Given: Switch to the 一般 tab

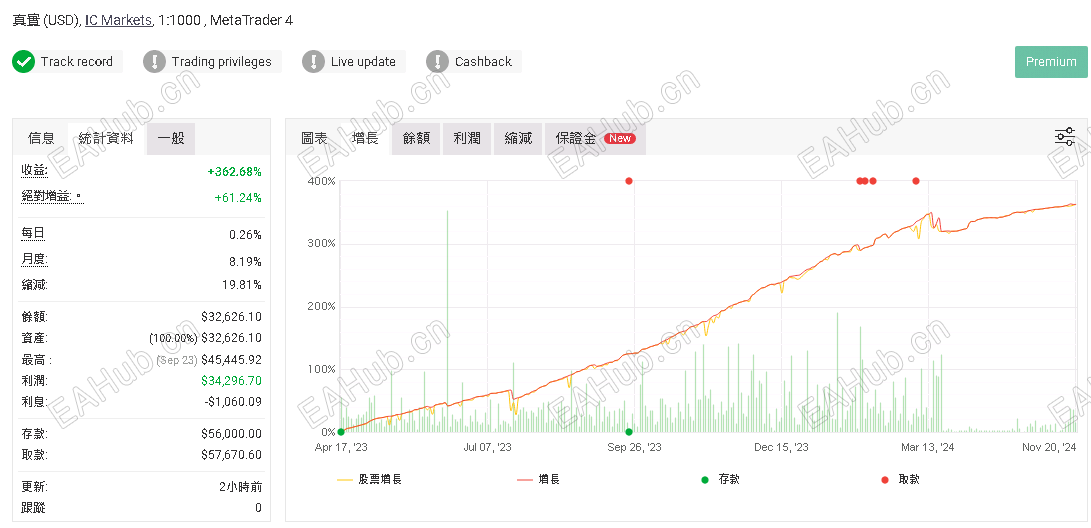Looking at the screenshot, I should coord(171,138).
